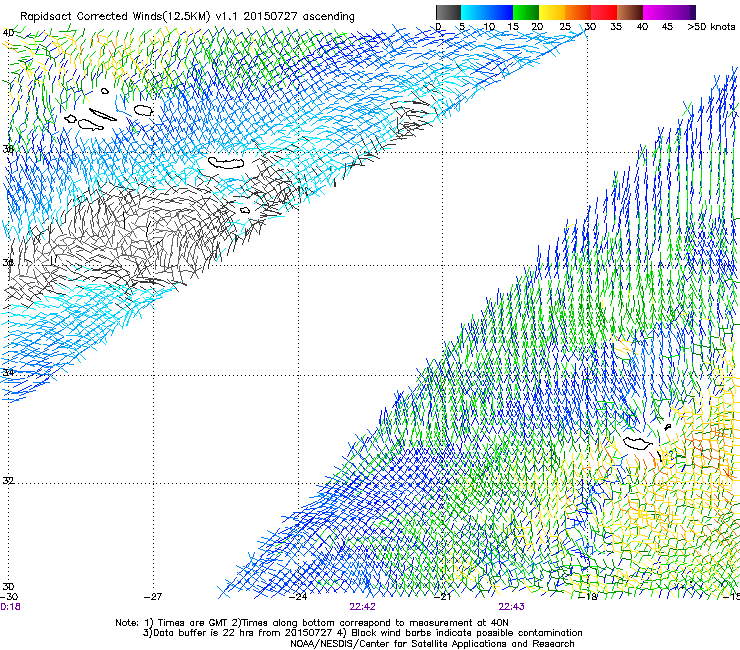Click the '25' legend scale label
The height and width of the screenshot is (650, 740).
click(x=565, y=27)
